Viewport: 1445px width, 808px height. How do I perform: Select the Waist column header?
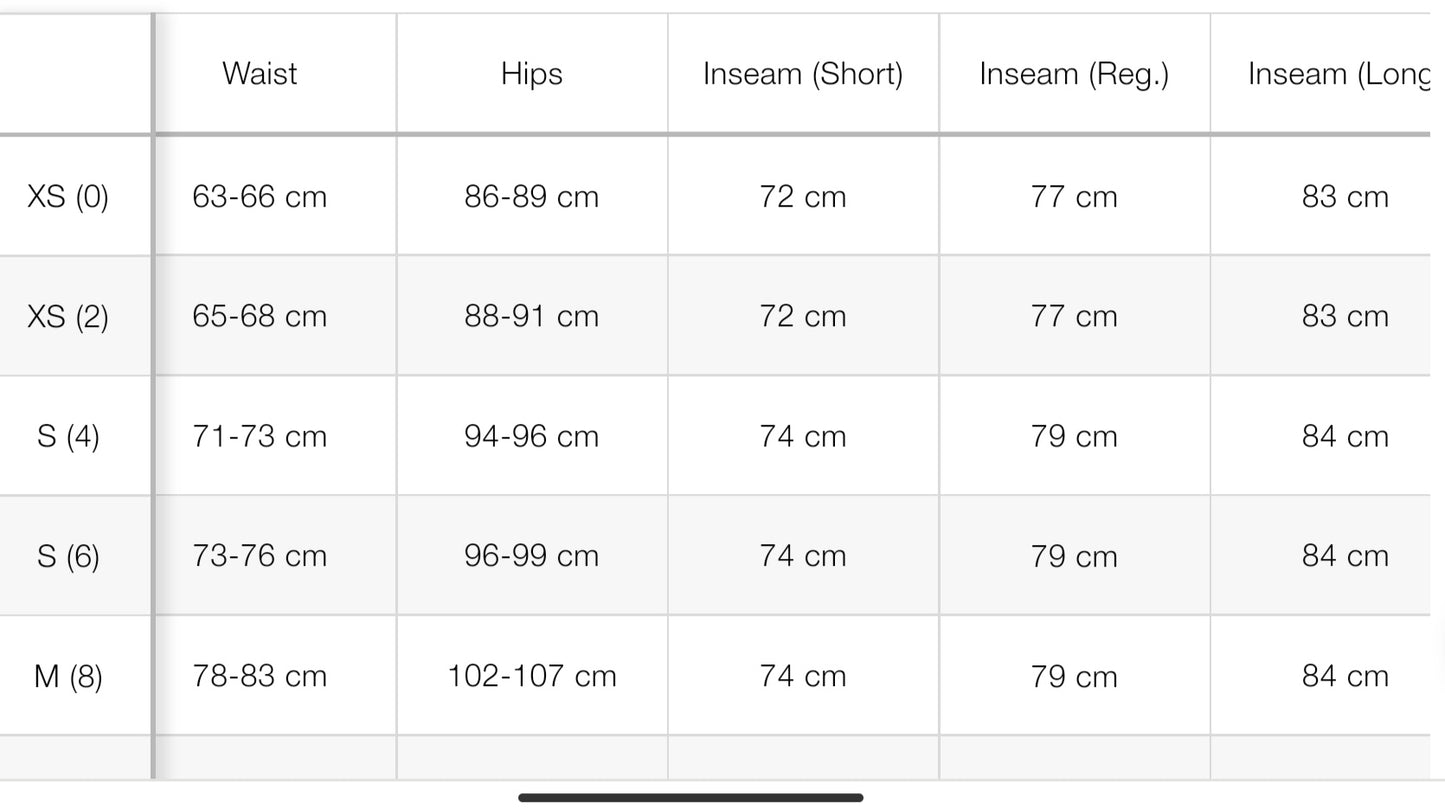[260, 74]
